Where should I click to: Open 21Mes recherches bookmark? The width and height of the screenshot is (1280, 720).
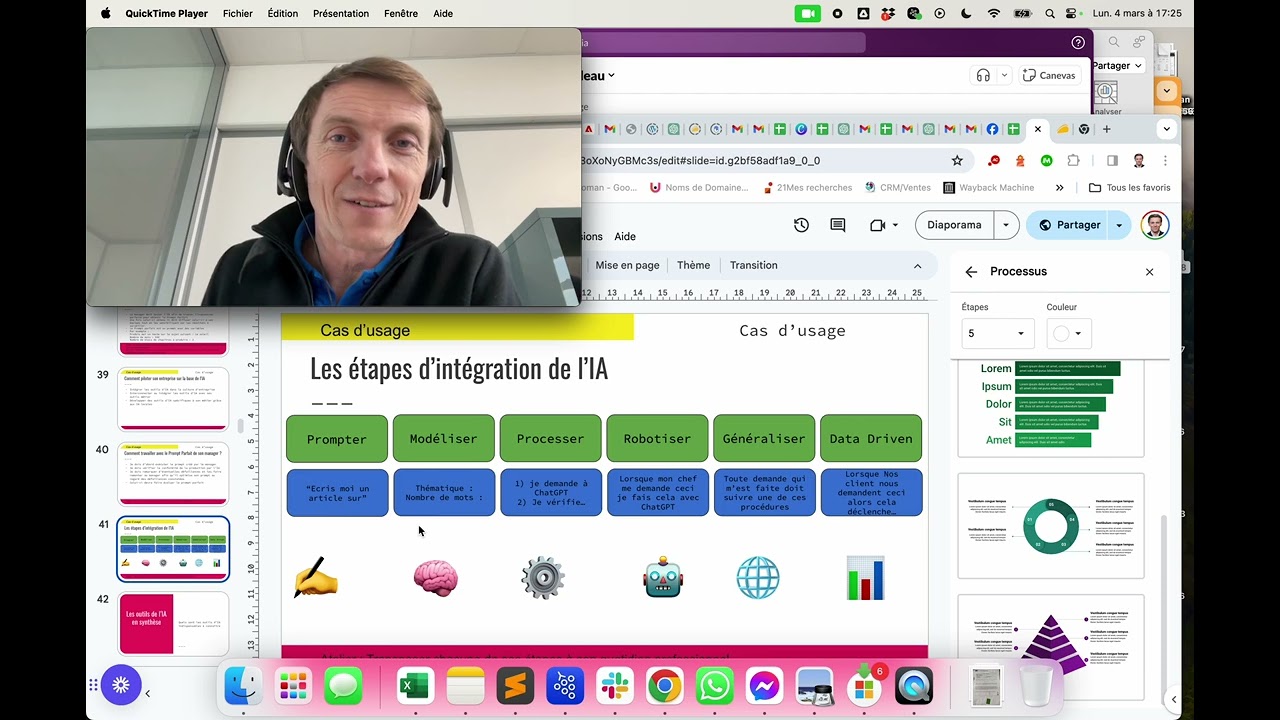coord(807,187)
